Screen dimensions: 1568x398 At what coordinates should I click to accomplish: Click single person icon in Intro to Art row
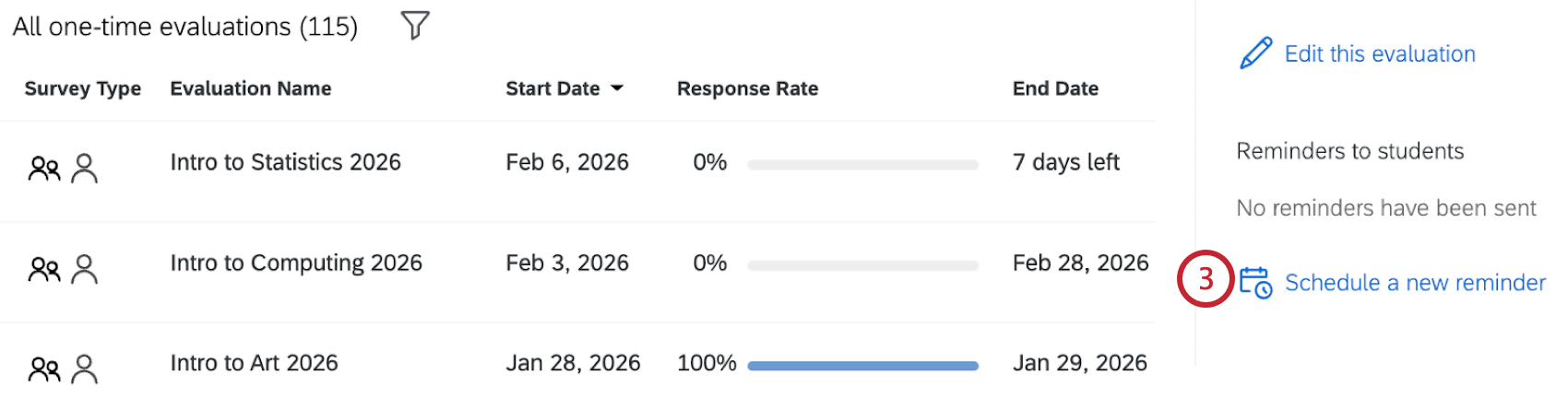(x=85, y=369)
